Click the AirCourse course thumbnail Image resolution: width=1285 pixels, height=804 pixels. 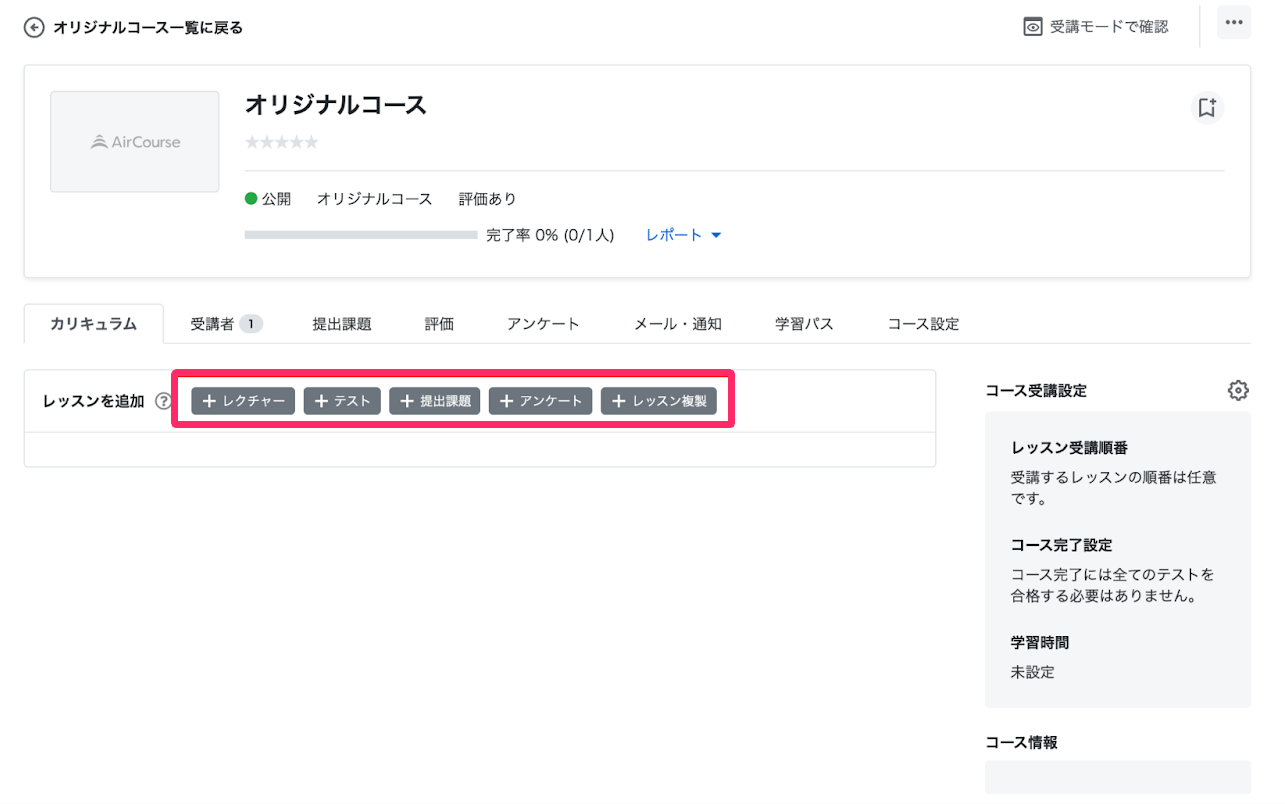click(135, 142)
